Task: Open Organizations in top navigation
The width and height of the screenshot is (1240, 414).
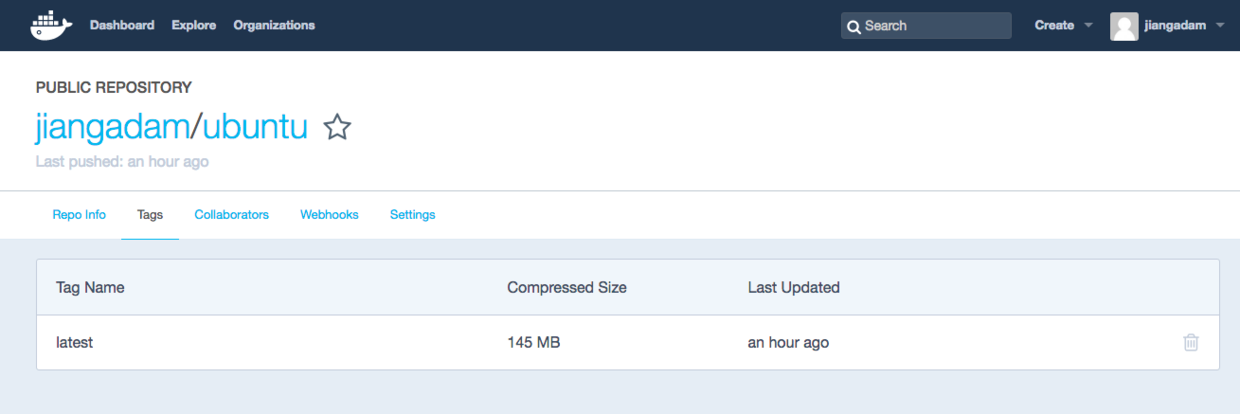Action: 274,25
